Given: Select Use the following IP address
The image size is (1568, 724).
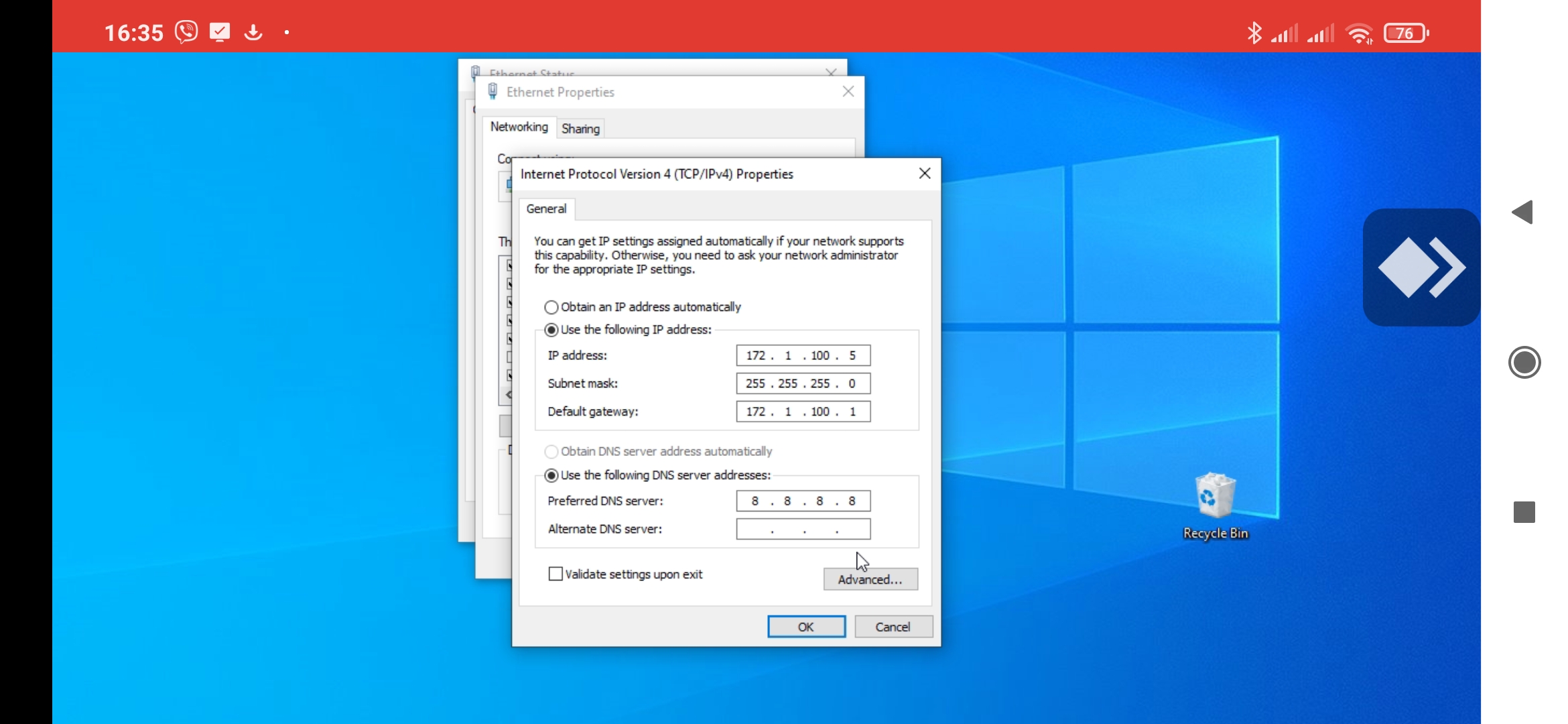Looking at the screenshot, I should (551, 330).
